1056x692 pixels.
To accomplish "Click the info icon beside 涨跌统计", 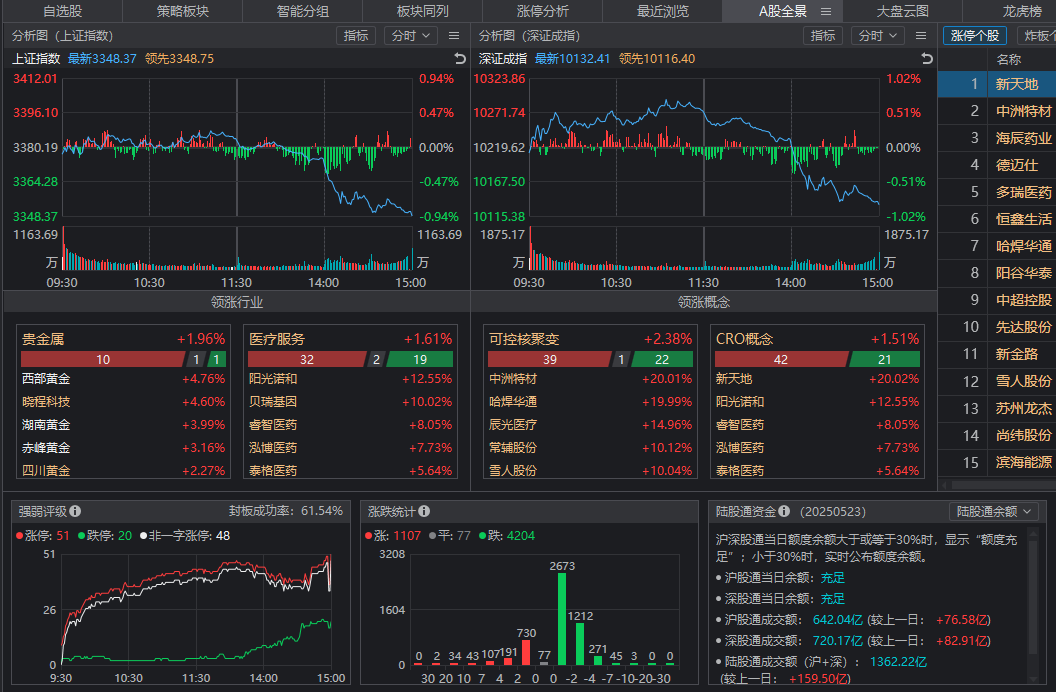I will tap(423, 511).
